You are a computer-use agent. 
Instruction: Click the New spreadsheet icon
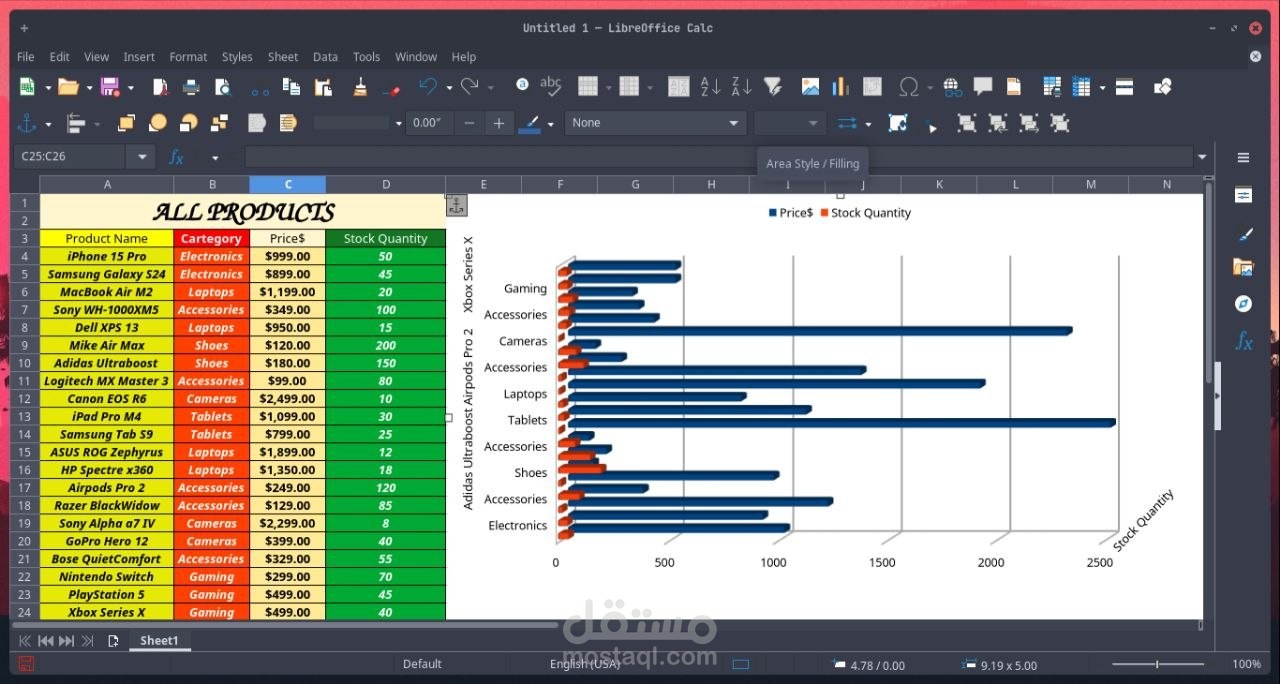click(x=28, y=87)
